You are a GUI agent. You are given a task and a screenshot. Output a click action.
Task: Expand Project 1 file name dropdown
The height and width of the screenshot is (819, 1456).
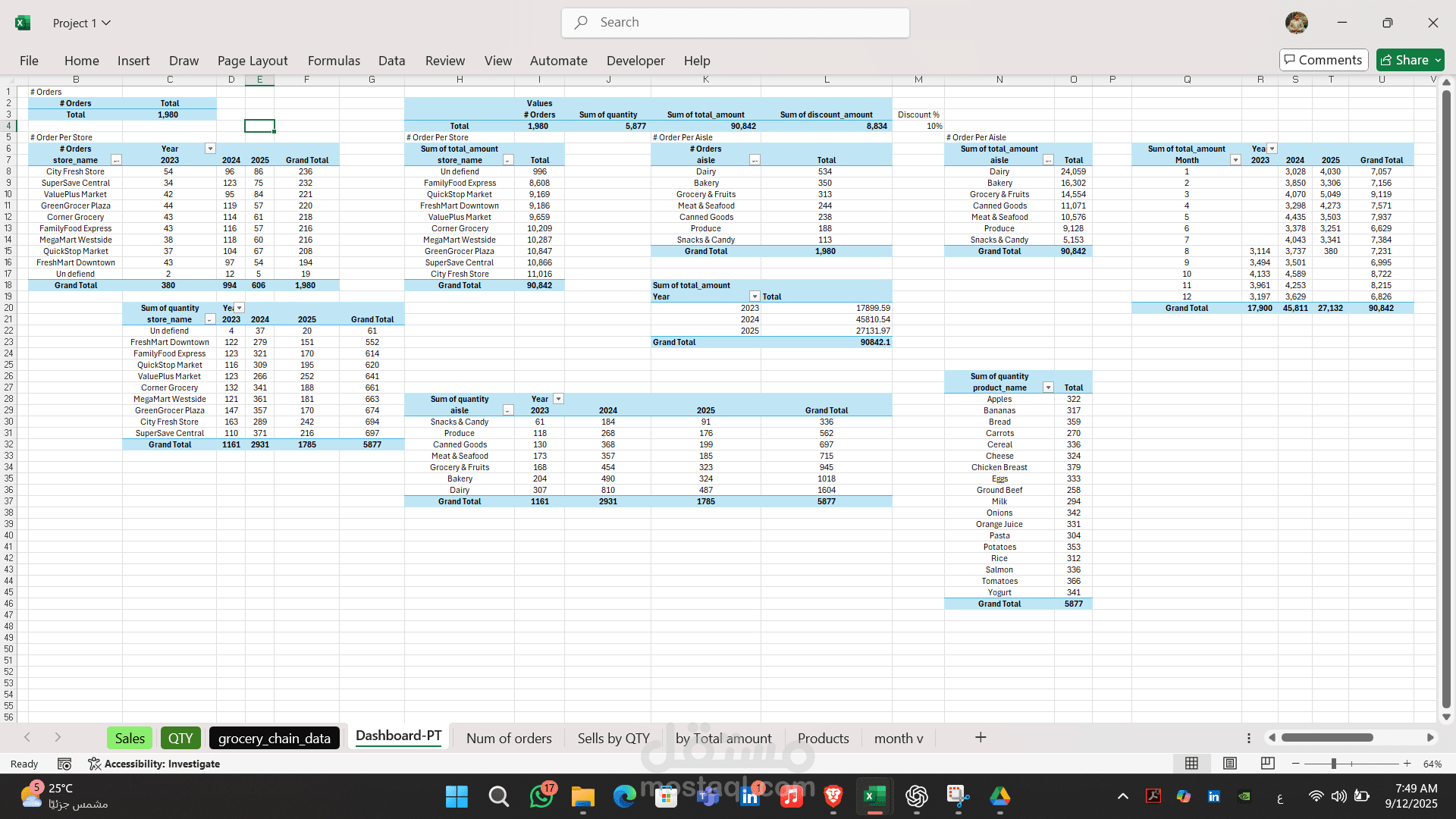(x=106, y=23)
